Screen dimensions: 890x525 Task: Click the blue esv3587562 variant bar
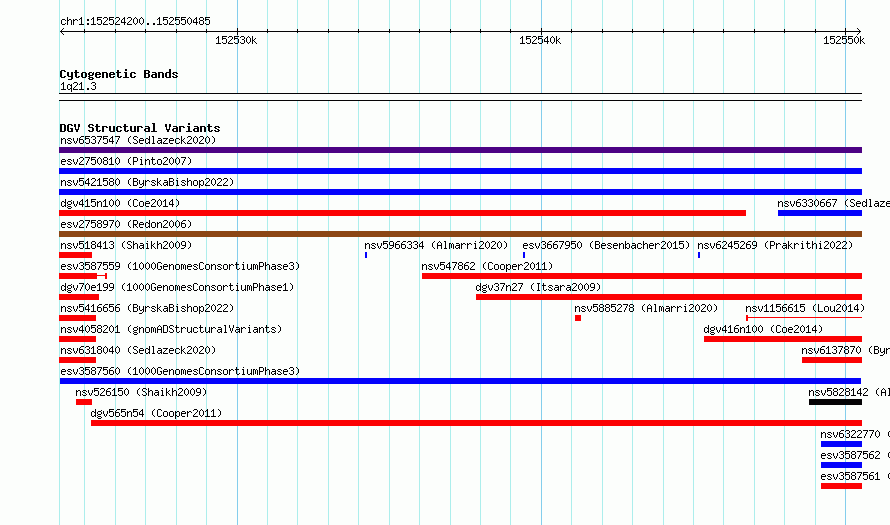841,465
